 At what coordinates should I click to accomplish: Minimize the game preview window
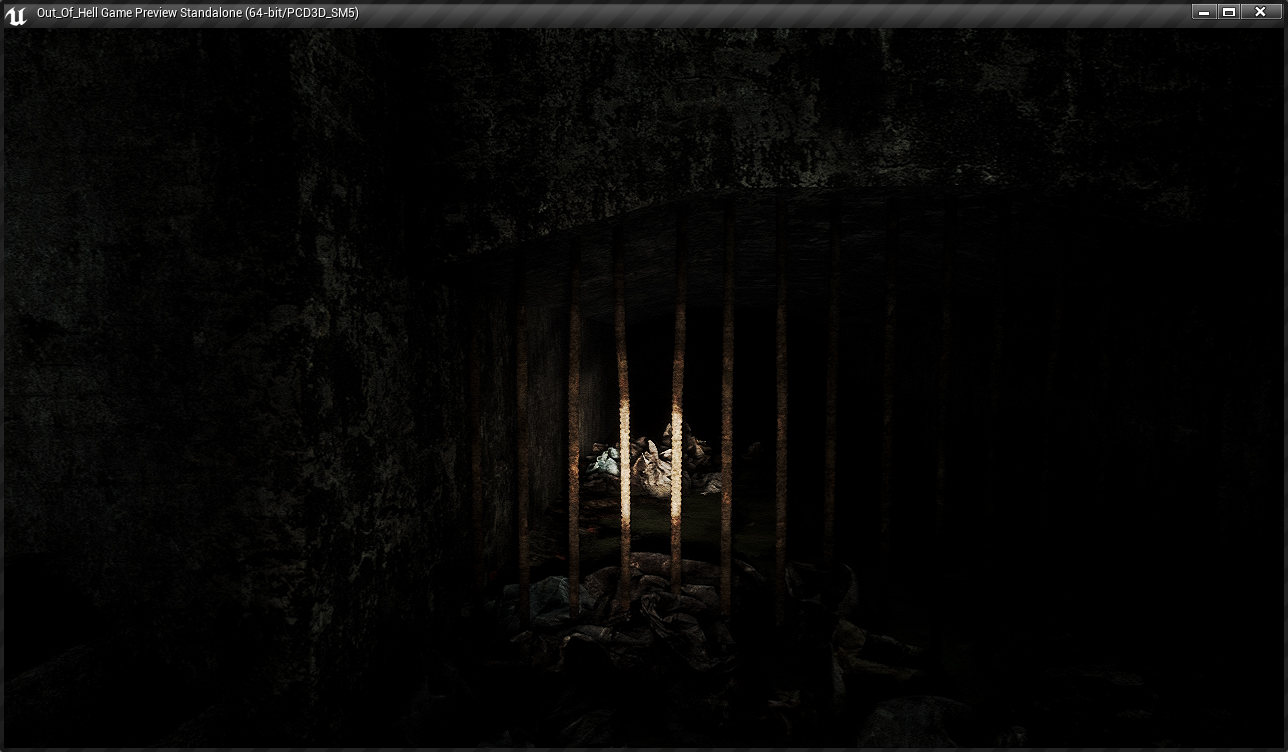1204,12
